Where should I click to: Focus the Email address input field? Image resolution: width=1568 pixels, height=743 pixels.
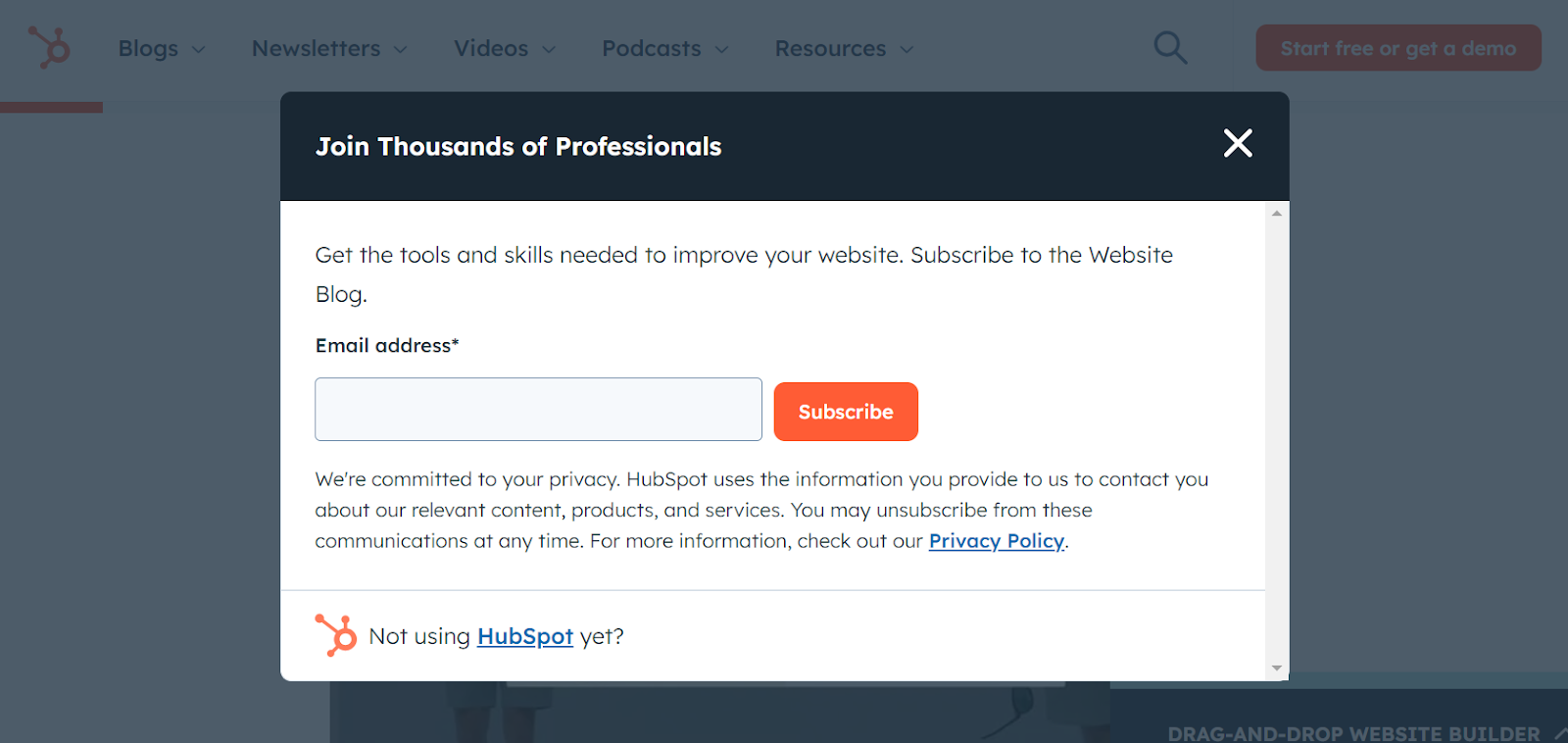point(538,410)
